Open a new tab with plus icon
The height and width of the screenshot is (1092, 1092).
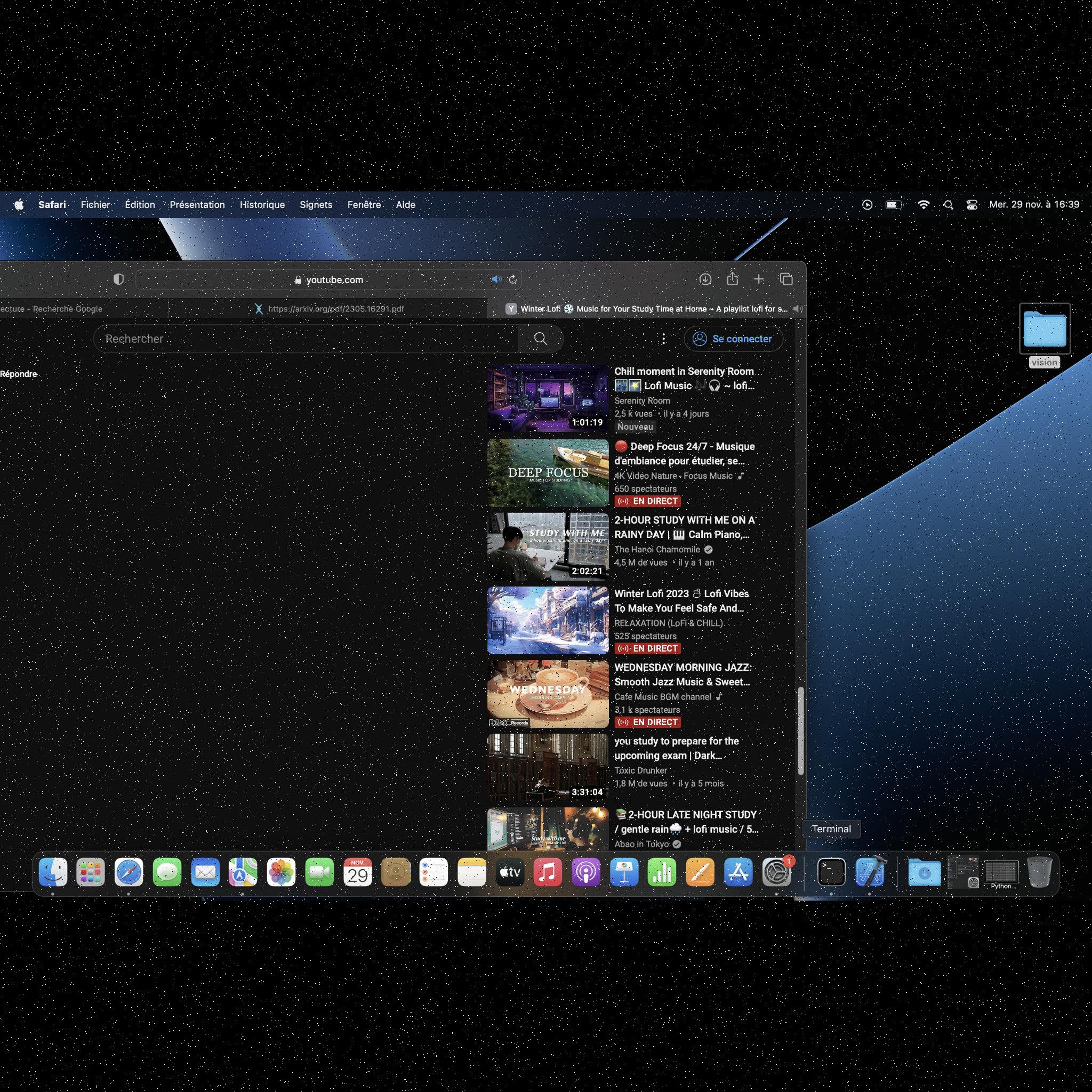click(759, 279)
